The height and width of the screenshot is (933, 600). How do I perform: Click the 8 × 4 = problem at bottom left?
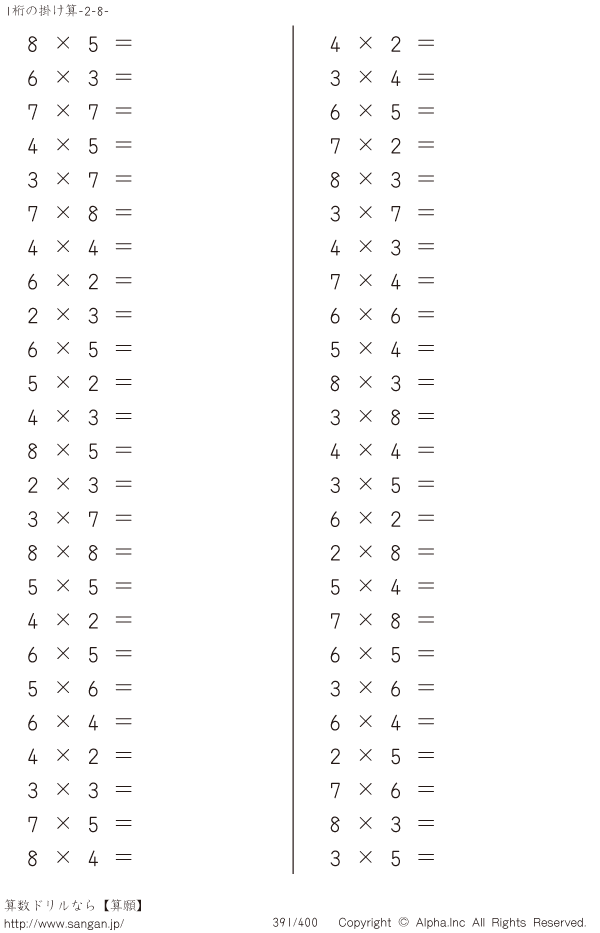coord(80,858)
